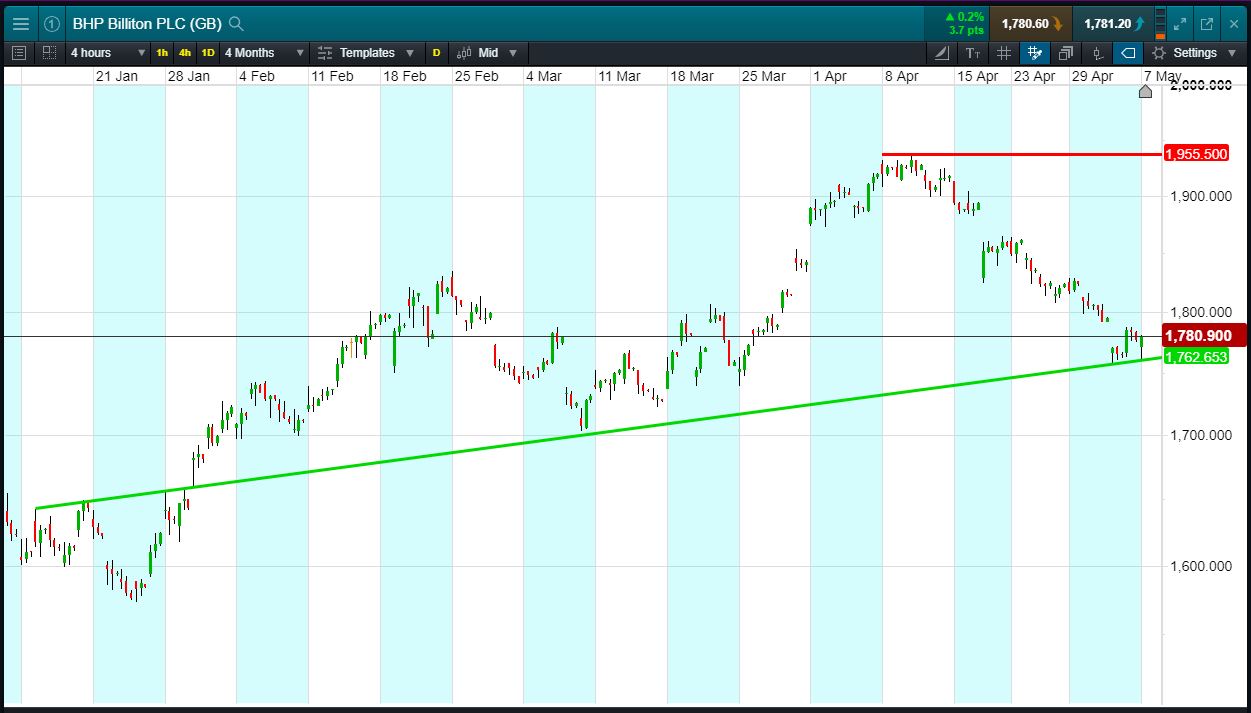The height and width of the screenshot is (713, 1251).
Task: Click the buy price 1,781.20
Action: pyautogui.click(x=1112, y=23)
